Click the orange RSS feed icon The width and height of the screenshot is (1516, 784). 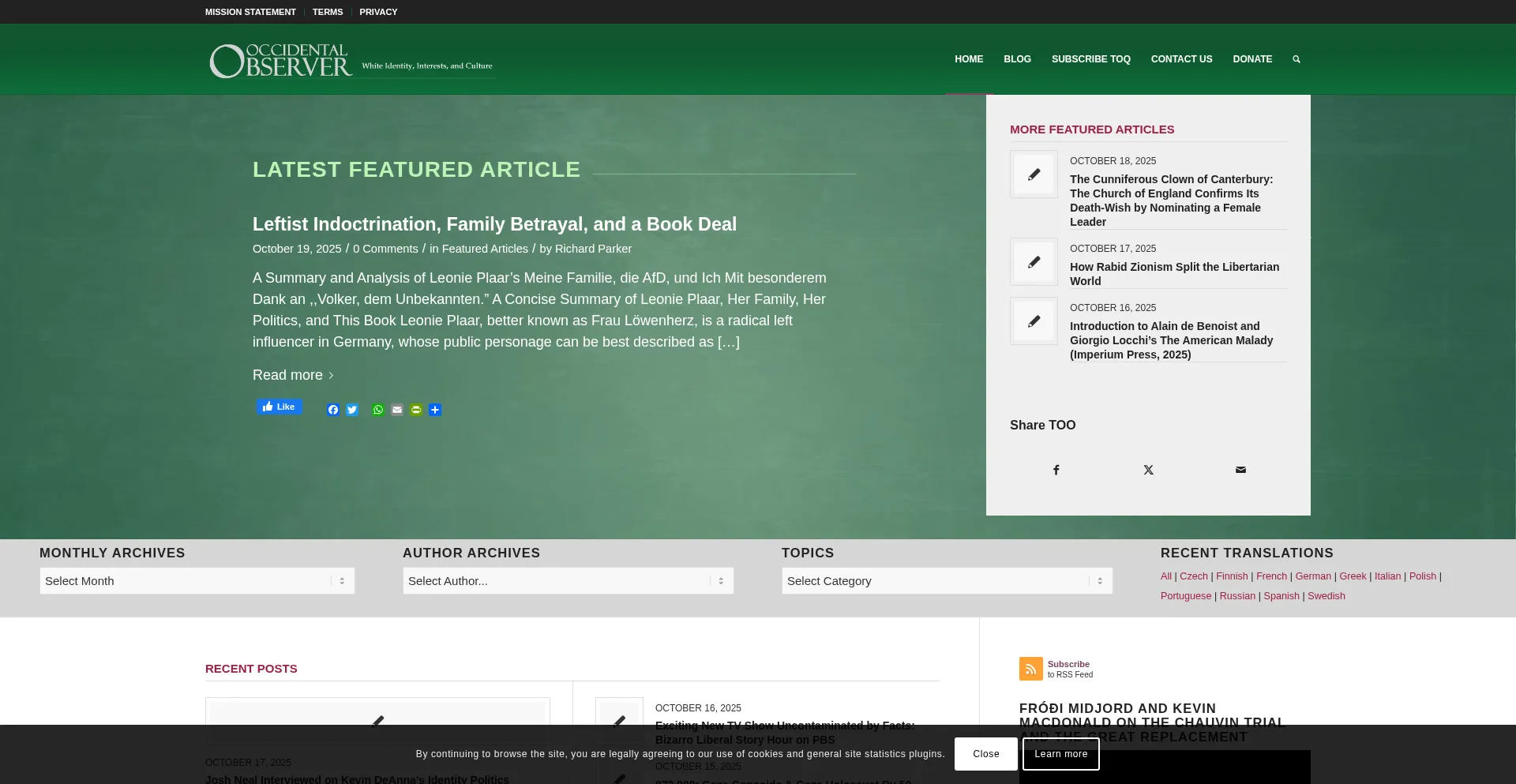(x=1030, y=669)
